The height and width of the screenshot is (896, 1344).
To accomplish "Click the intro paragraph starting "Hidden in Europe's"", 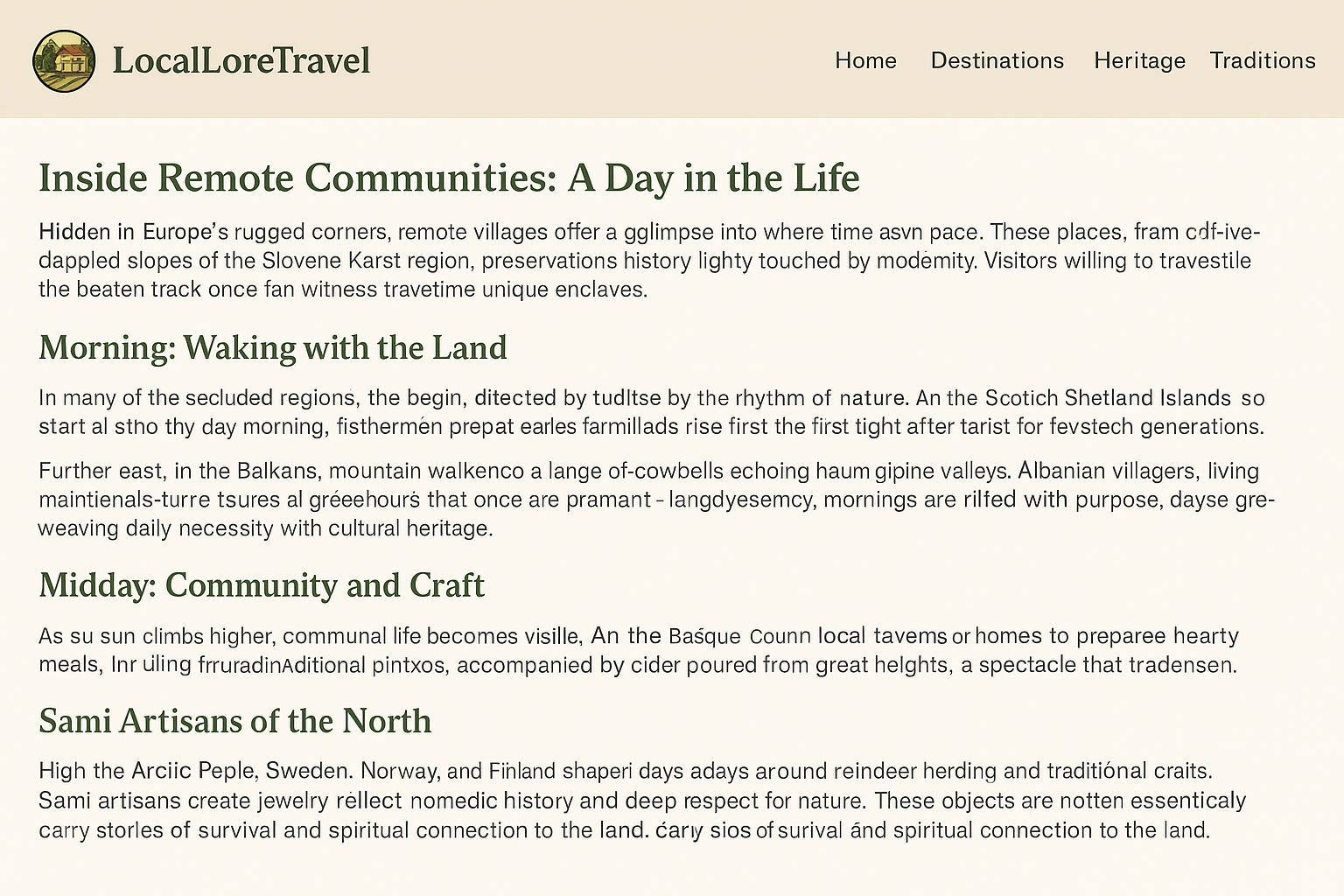I will click(647, 260).
